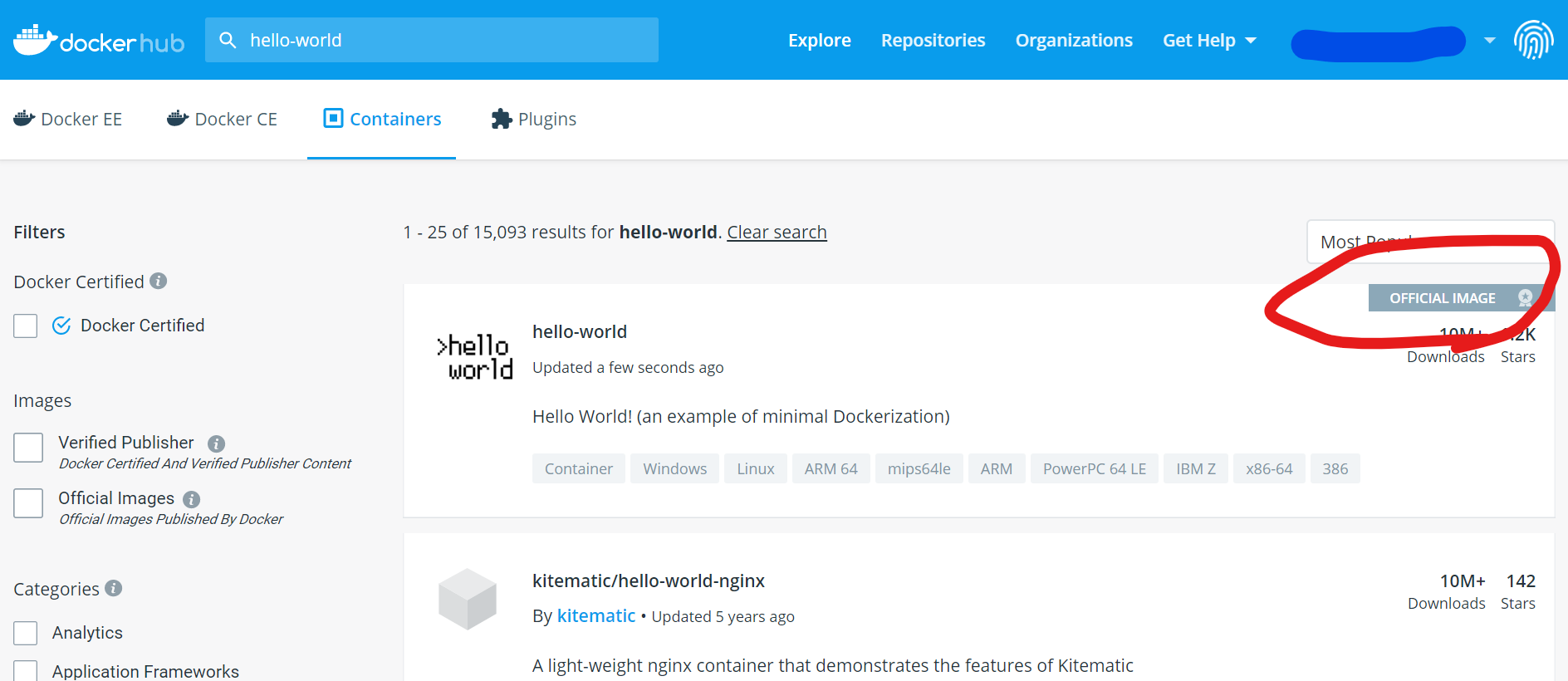Switch to the Docker EE tab
Screen dimensions: 1568x681
pos(68,119)
